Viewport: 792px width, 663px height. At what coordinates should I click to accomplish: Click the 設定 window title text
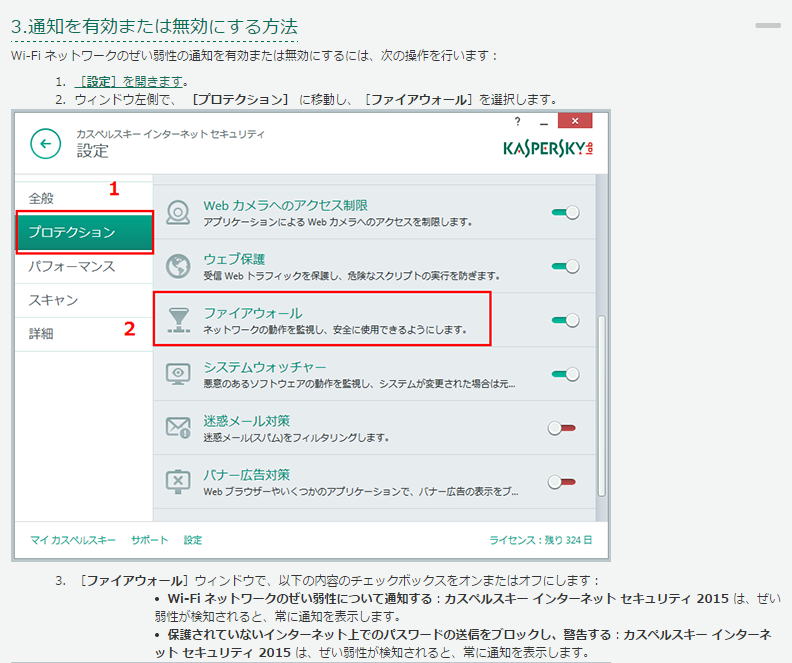[92, 150]
